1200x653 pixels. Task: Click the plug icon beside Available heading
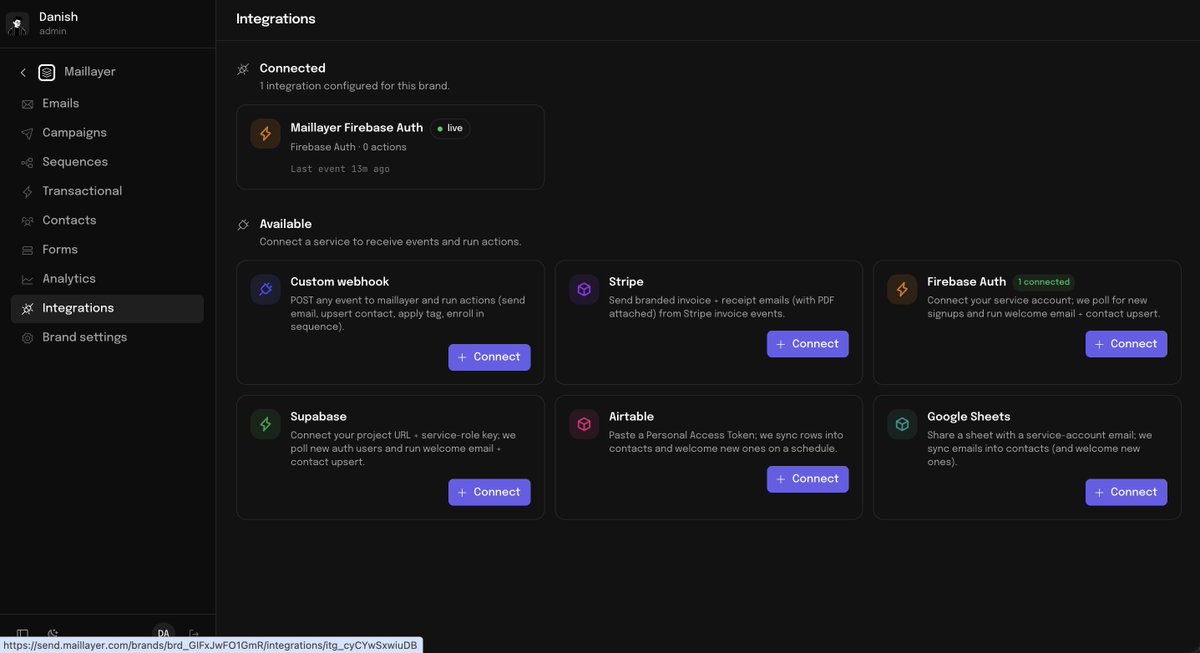(x=243, y=225)
